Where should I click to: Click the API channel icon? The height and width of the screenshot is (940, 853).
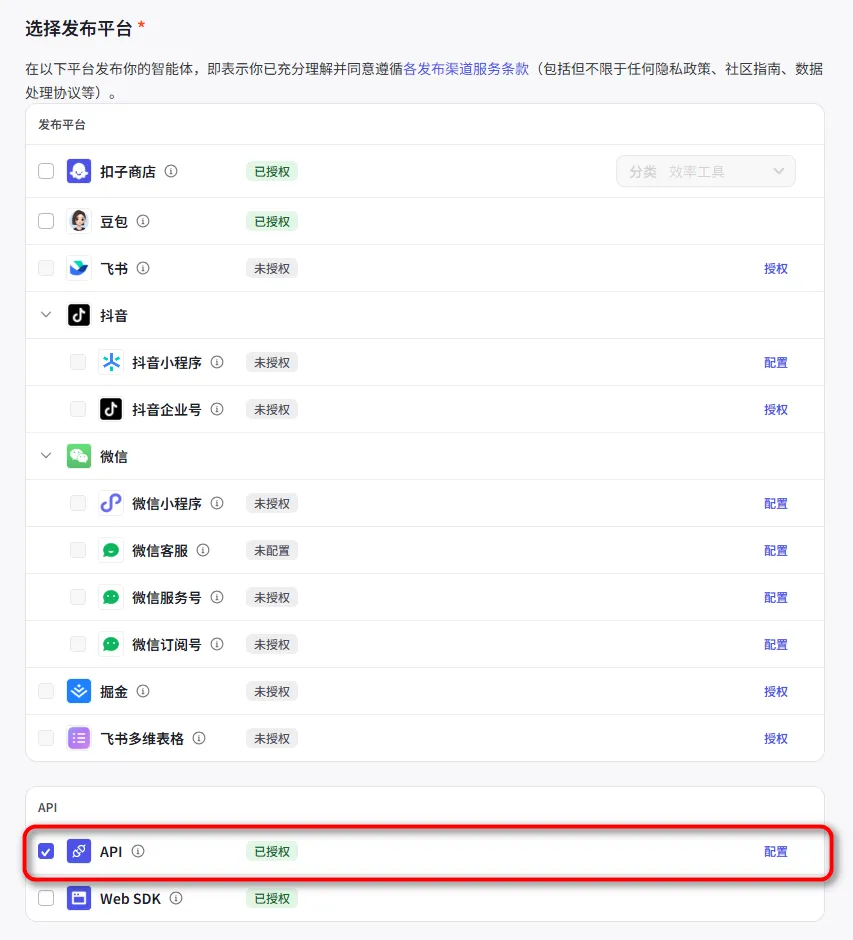tap(78, 851)
